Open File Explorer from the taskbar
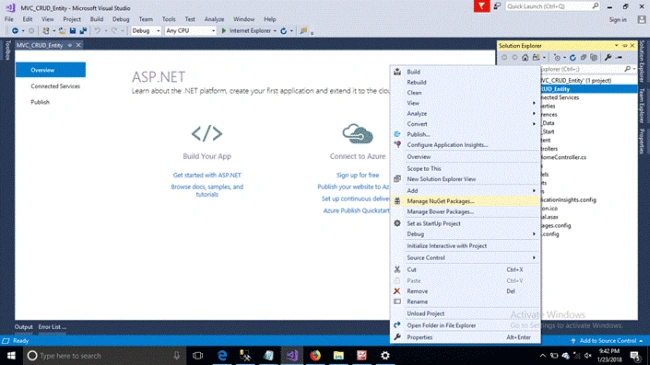This screenshot has height=365, width=650. pyautogui.click(x=339, y=355)
